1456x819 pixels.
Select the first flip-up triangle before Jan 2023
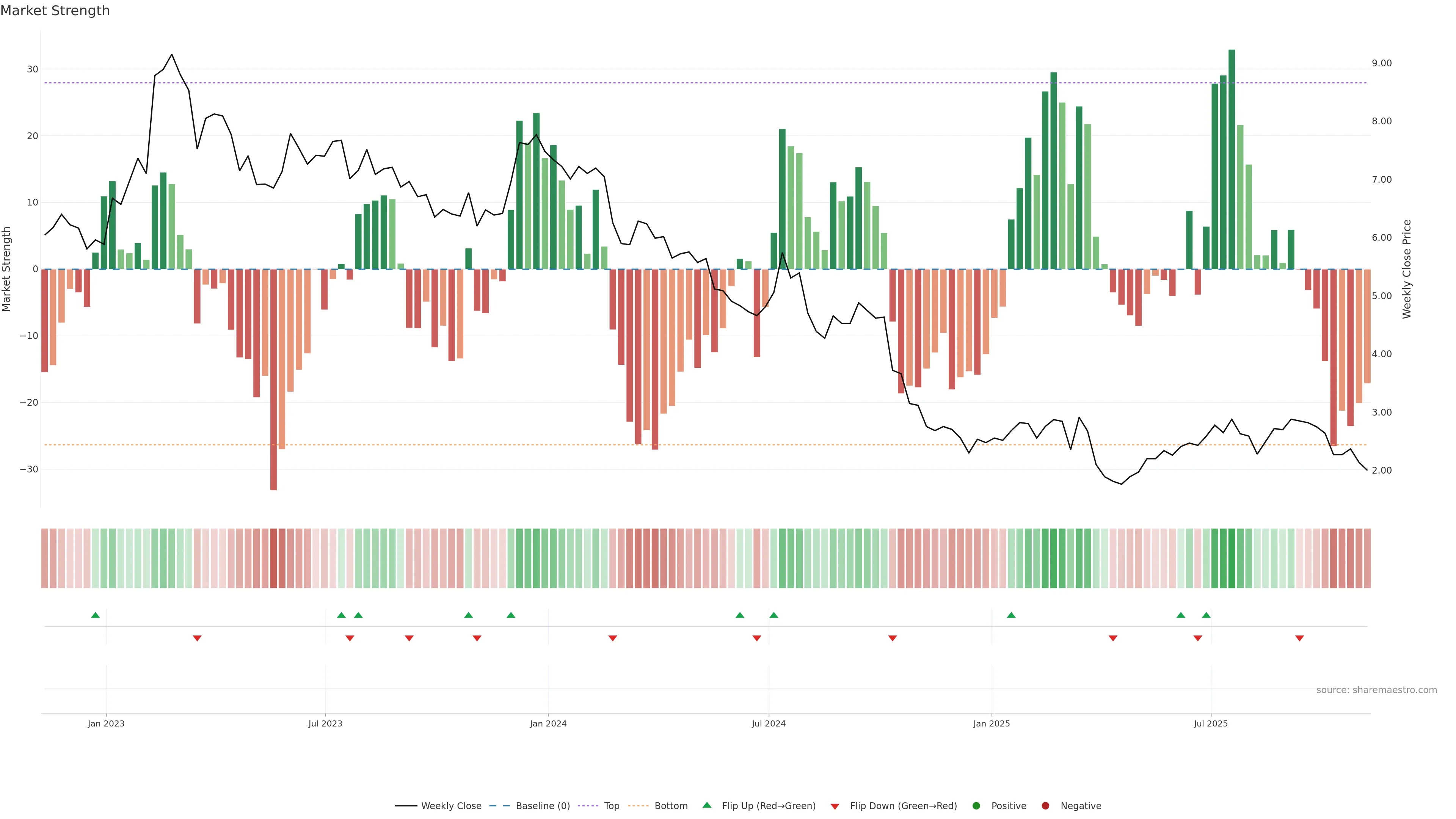pyautogui.click(x=96, y=615)
